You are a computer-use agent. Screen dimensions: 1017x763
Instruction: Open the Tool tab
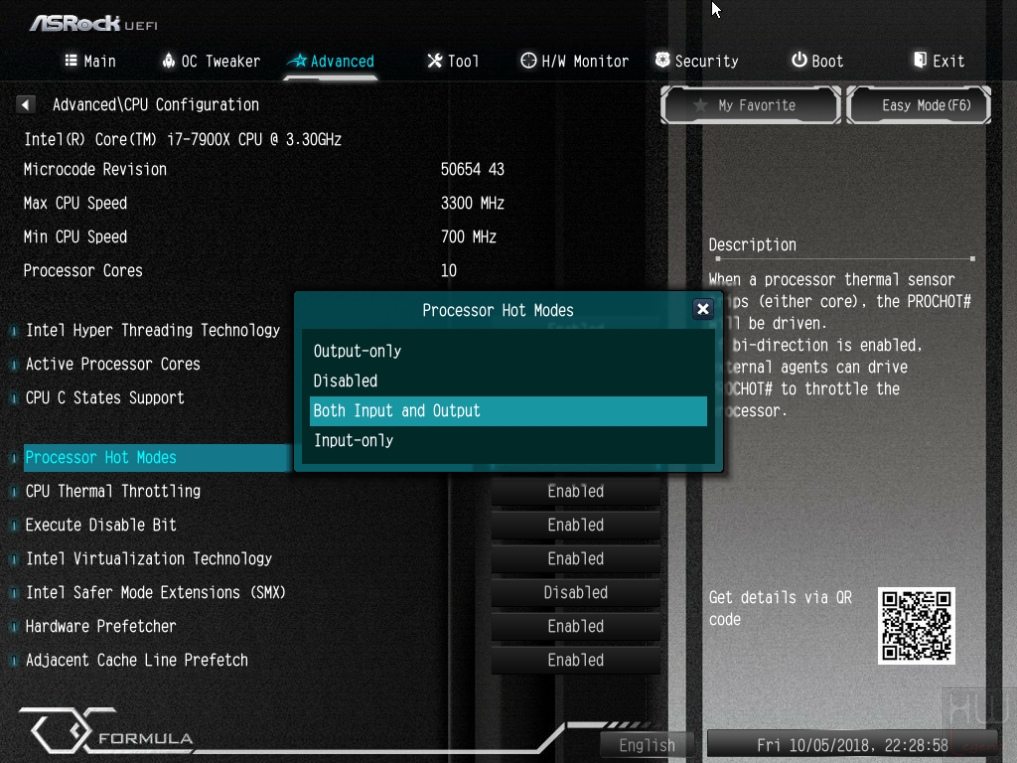tap(453, 61)
